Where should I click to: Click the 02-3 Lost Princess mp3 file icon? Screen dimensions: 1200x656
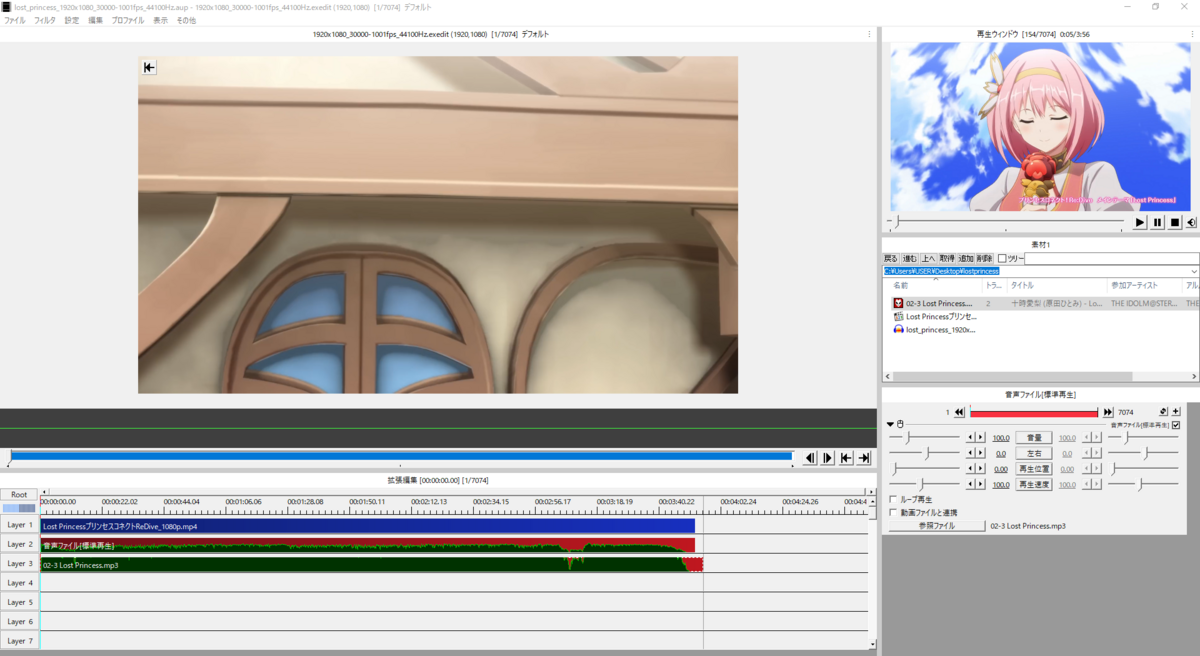tap(898, 303)
